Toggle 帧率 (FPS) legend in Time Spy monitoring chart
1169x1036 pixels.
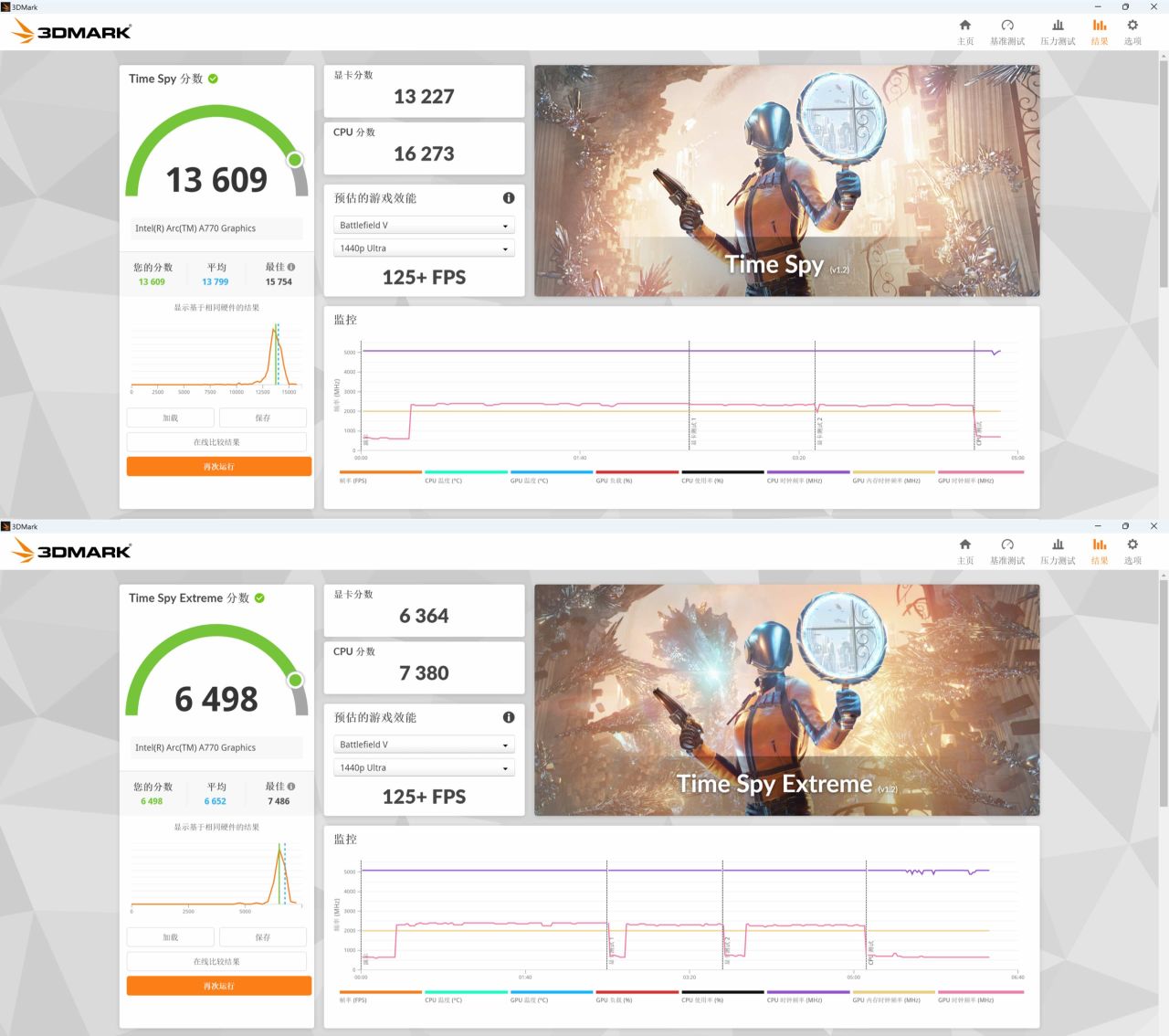380,477
